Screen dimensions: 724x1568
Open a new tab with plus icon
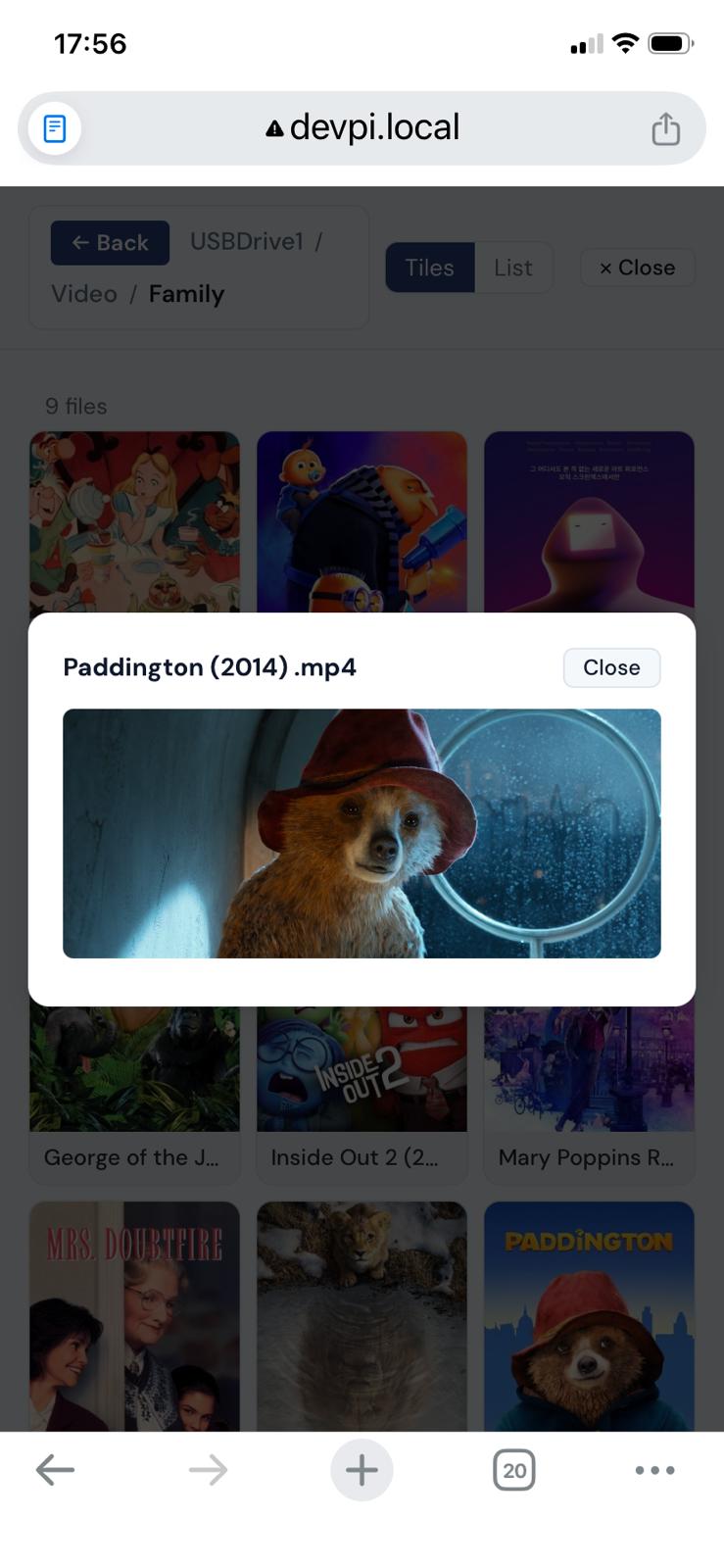[x=362, y=1469]
